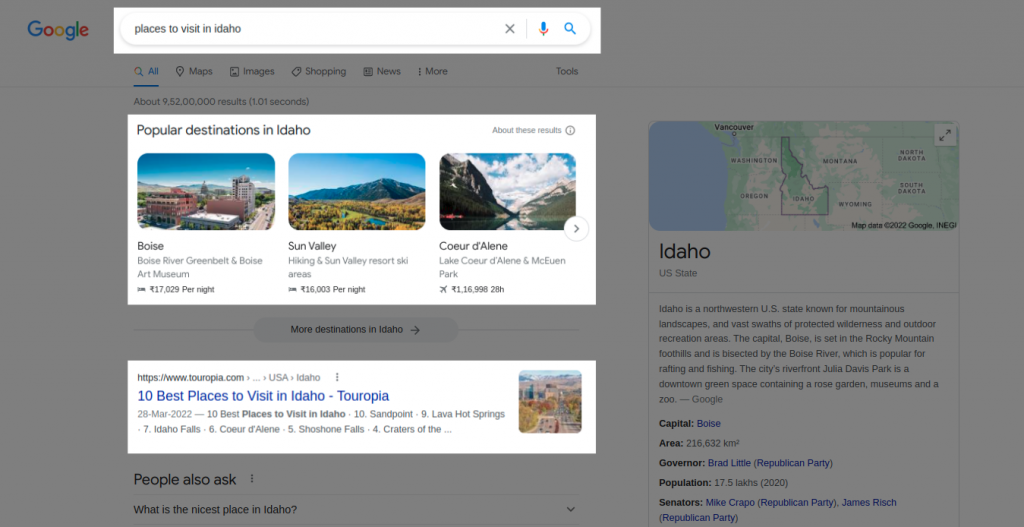This screenshot has height=527, width=1024.
Task: Open the Boise destination photo
Action: coord(206,191)
